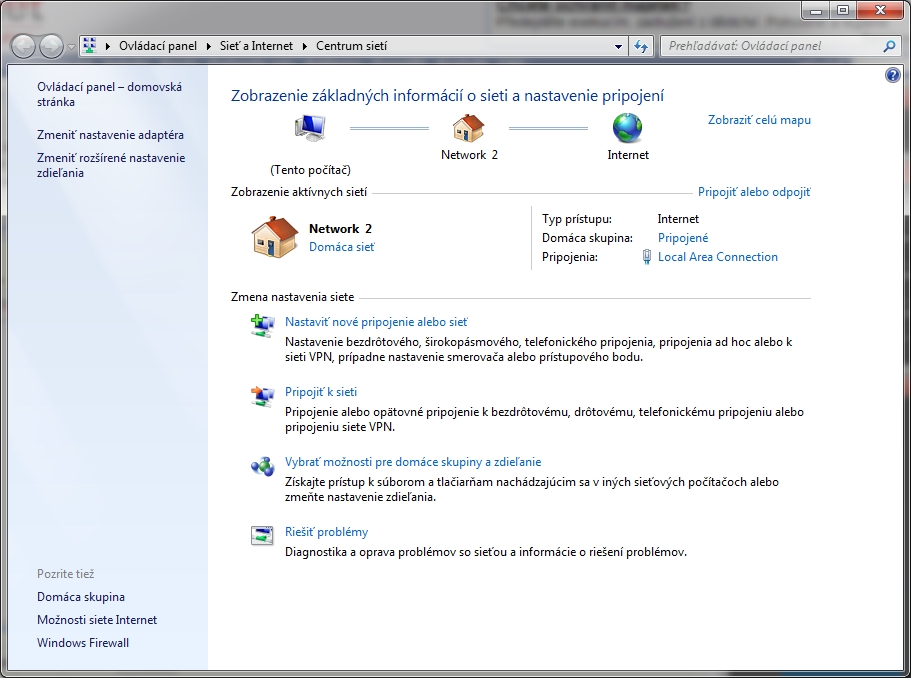Click Pripojiť k sieti link
Image resolution: width=911 pixels, height=678 pixels.
[321, 392]
